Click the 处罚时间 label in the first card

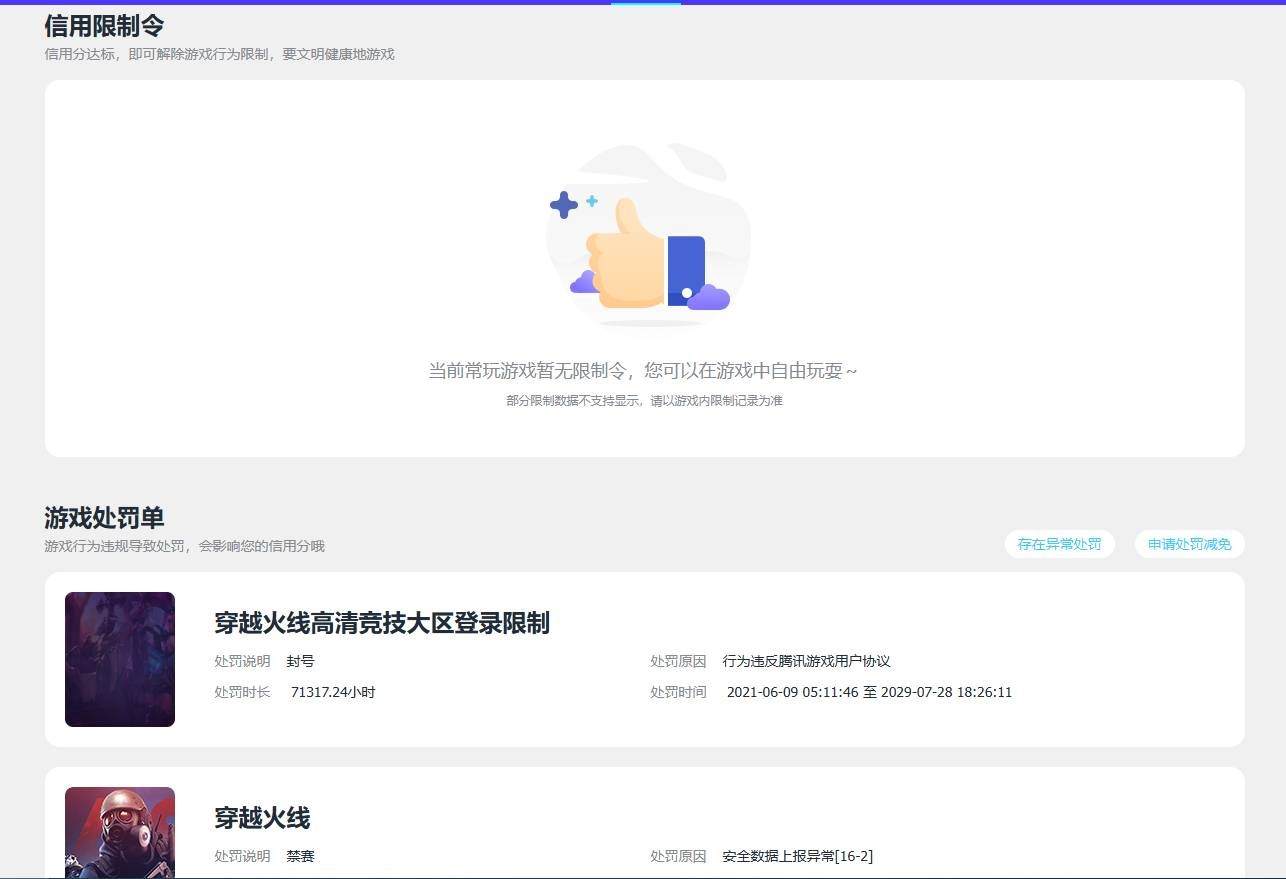pyautogui.click(x=678, y=692)
